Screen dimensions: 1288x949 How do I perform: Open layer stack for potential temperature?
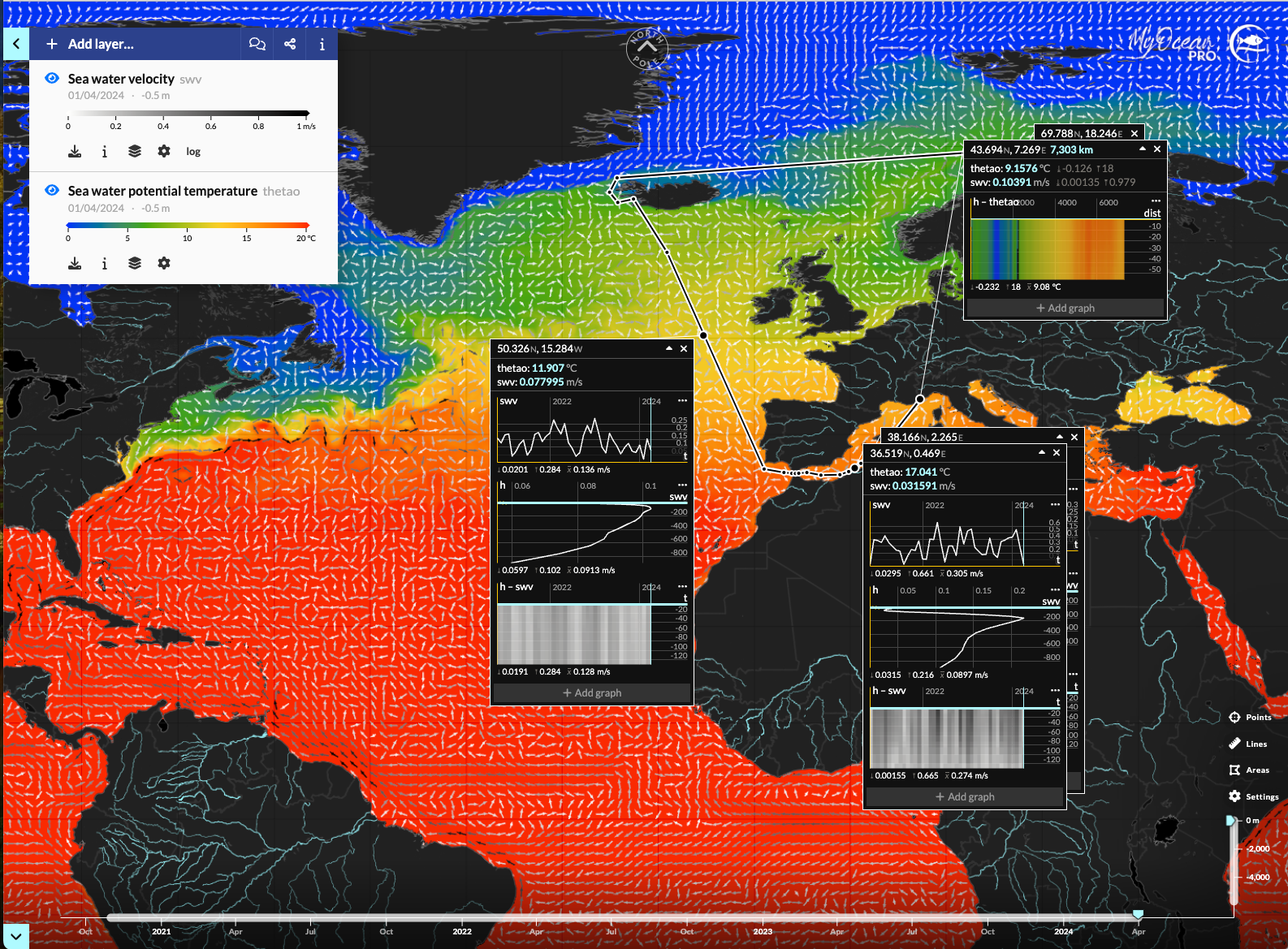point(135,263)
